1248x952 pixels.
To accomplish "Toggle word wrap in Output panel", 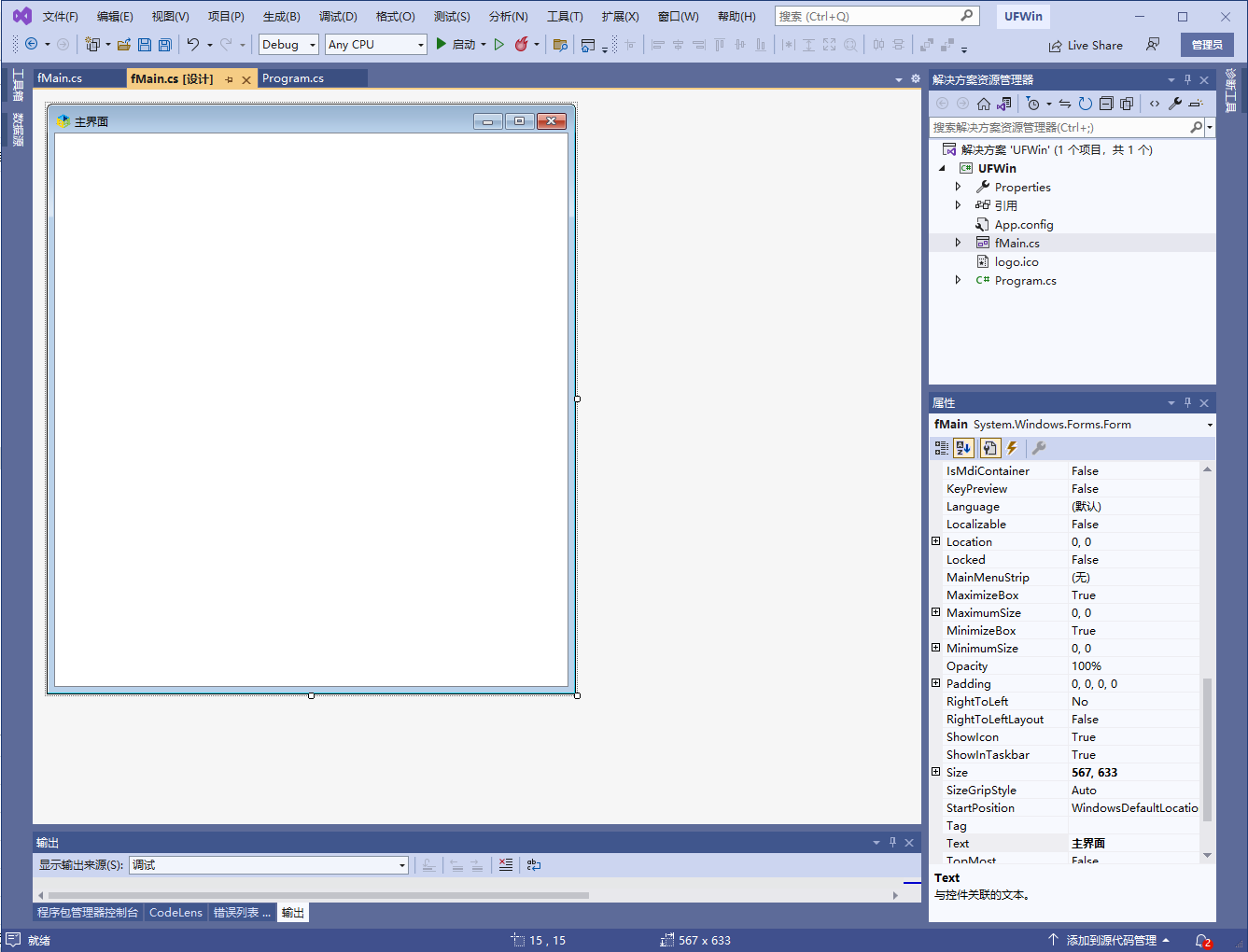I will 534,865.
